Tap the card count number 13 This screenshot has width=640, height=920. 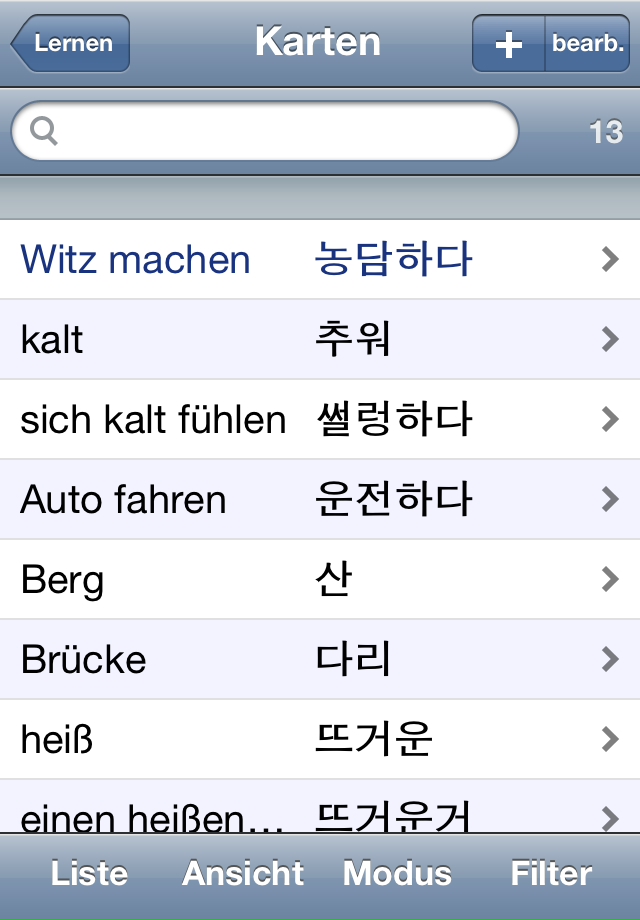[606, 132]
